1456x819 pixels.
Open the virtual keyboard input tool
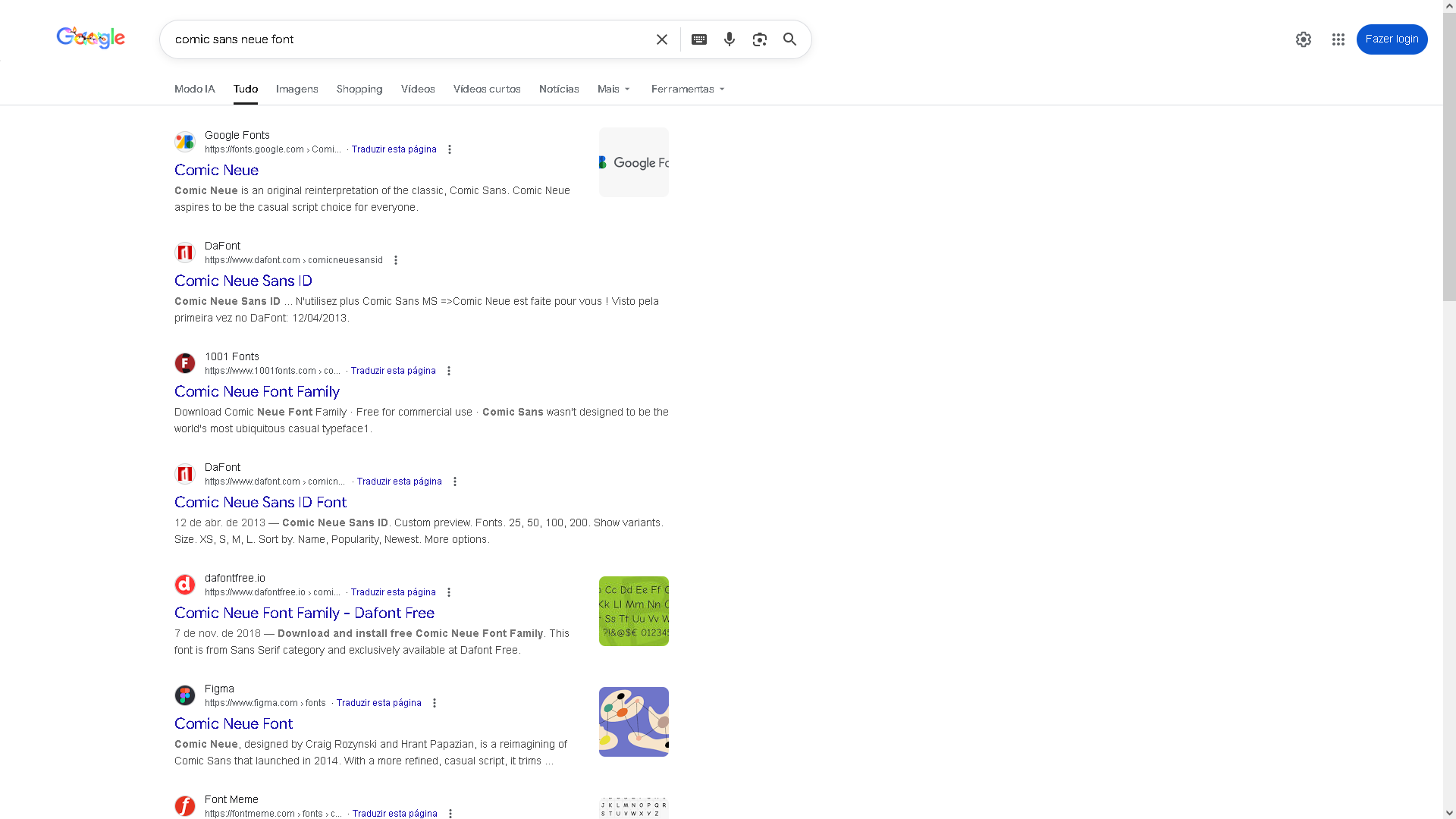pos(698,39)
